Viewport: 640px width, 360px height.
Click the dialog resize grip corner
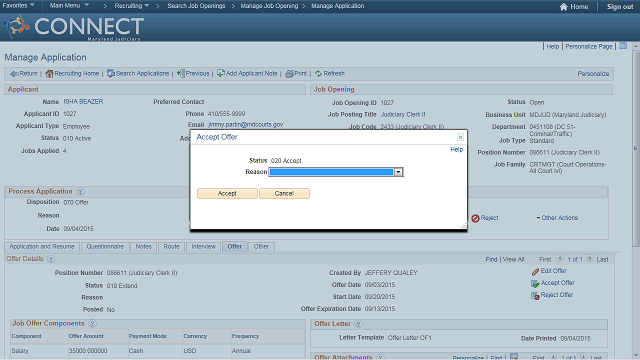[x=464, y=225]
